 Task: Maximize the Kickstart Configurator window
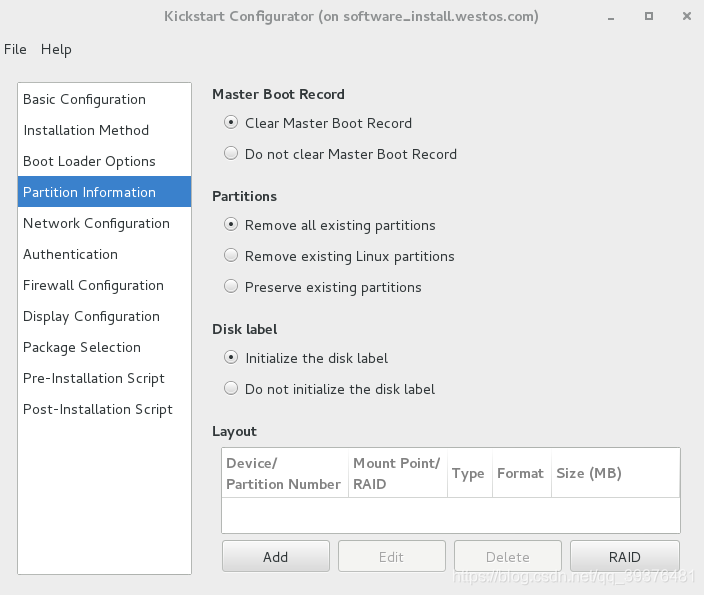[649, 16]
